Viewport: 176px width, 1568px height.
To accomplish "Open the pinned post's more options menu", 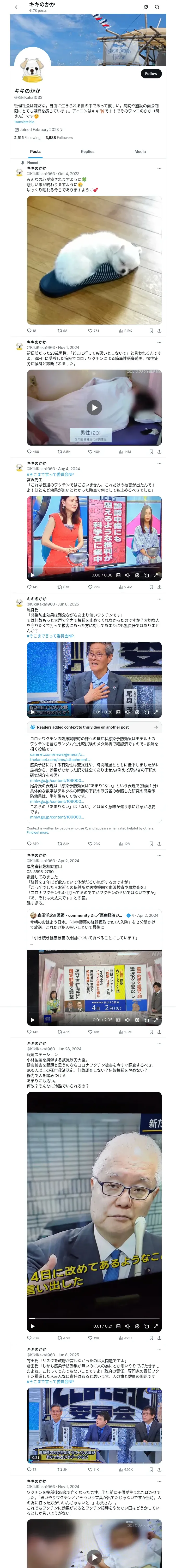I will [x=159, y=169].
